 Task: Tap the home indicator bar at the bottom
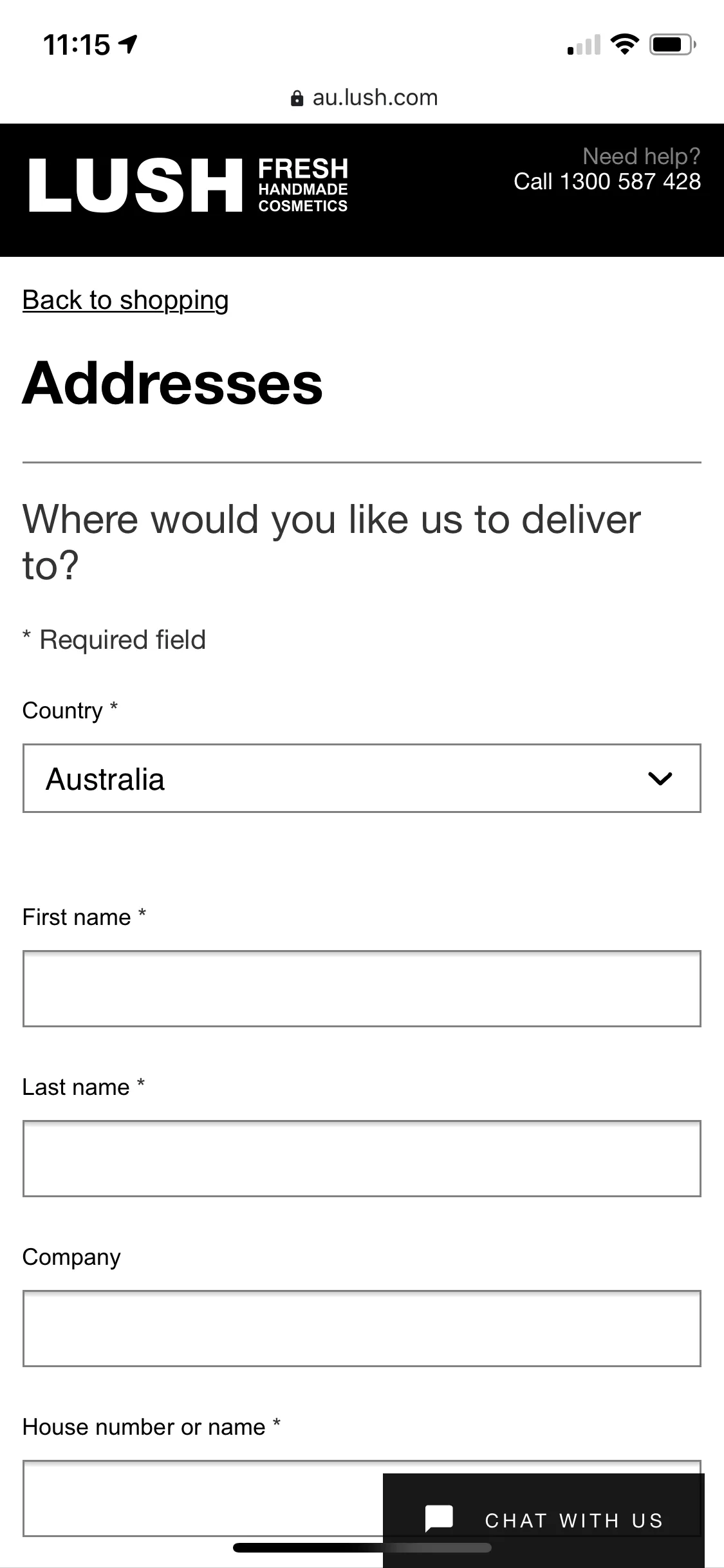point(362,1547)
